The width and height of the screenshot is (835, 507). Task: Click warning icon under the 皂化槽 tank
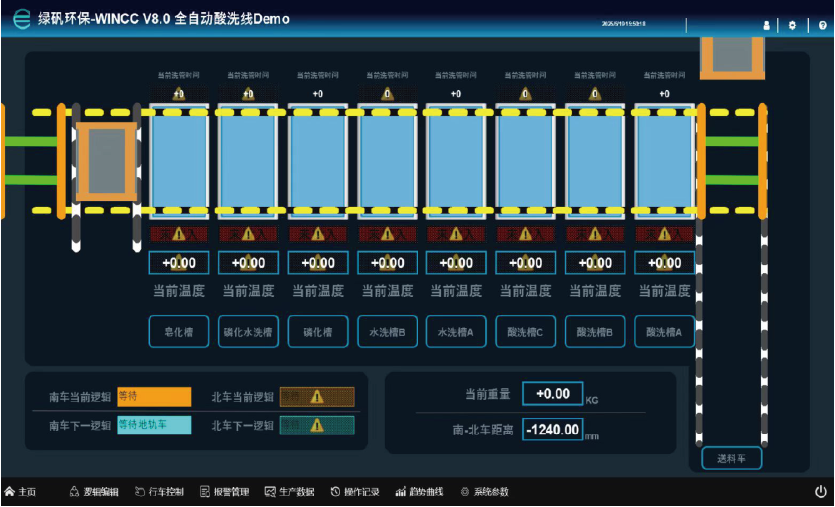tap(179, 234)
